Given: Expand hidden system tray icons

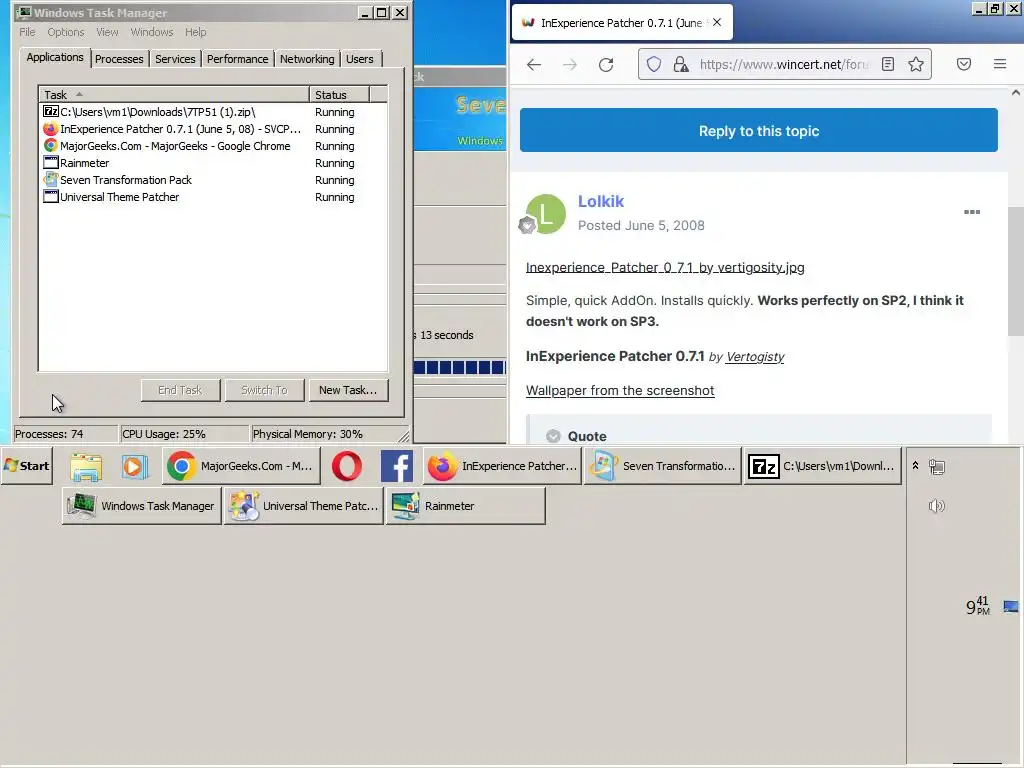Looking at the screenshot, I should click(x=916, y=466).
